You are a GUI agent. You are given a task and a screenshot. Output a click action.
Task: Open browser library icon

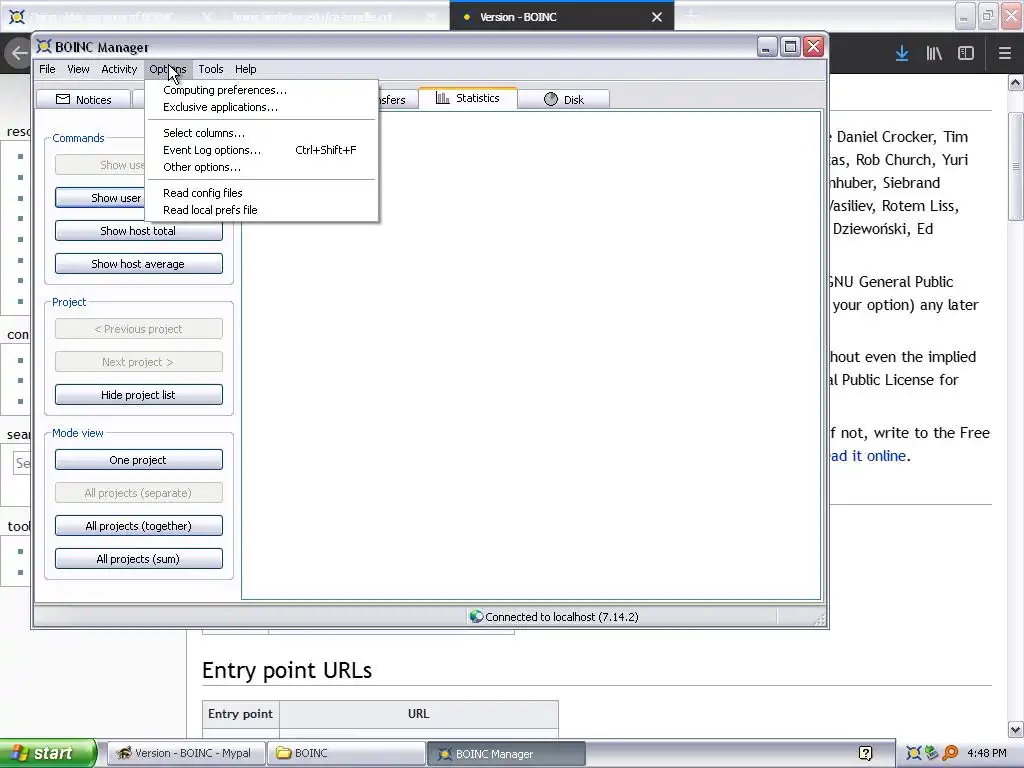click(934, 54)
